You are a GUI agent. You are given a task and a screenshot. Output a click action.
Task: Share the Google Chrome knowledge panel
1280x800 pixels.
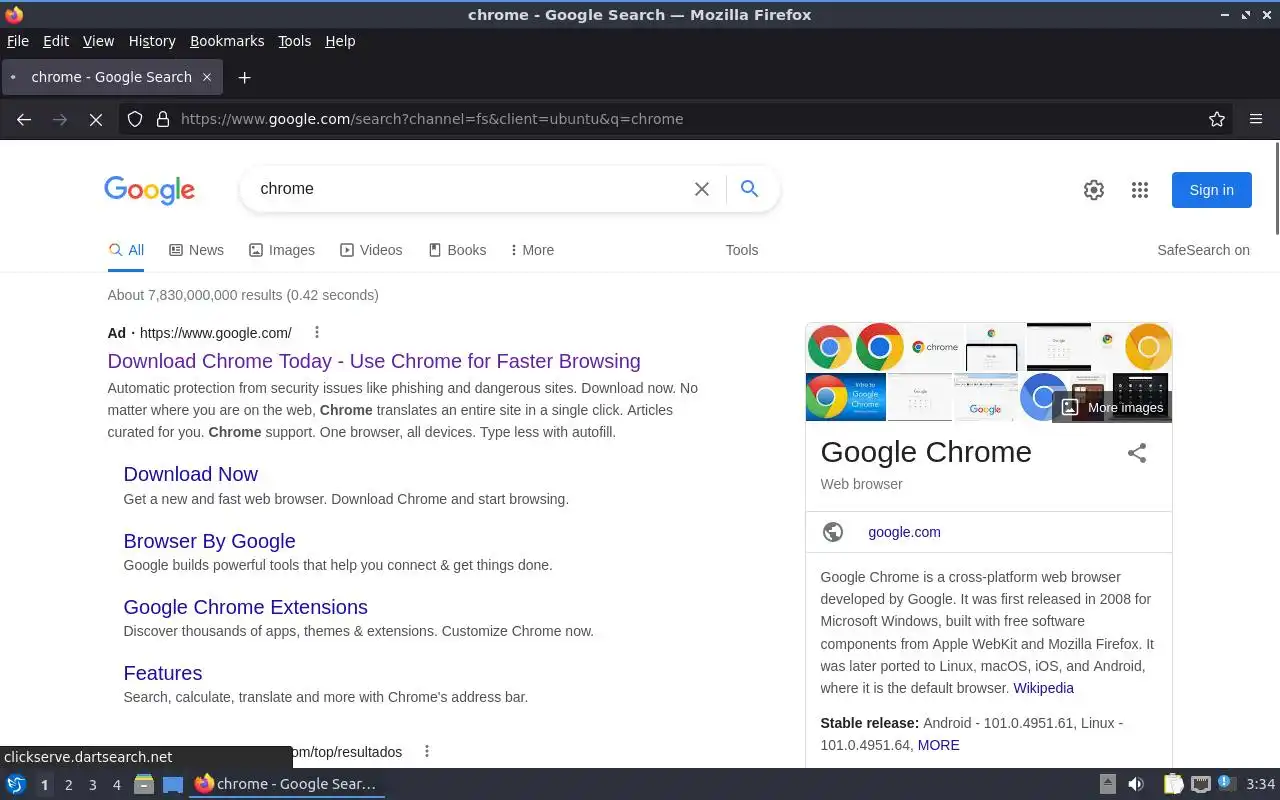(x=1137, y=453)
